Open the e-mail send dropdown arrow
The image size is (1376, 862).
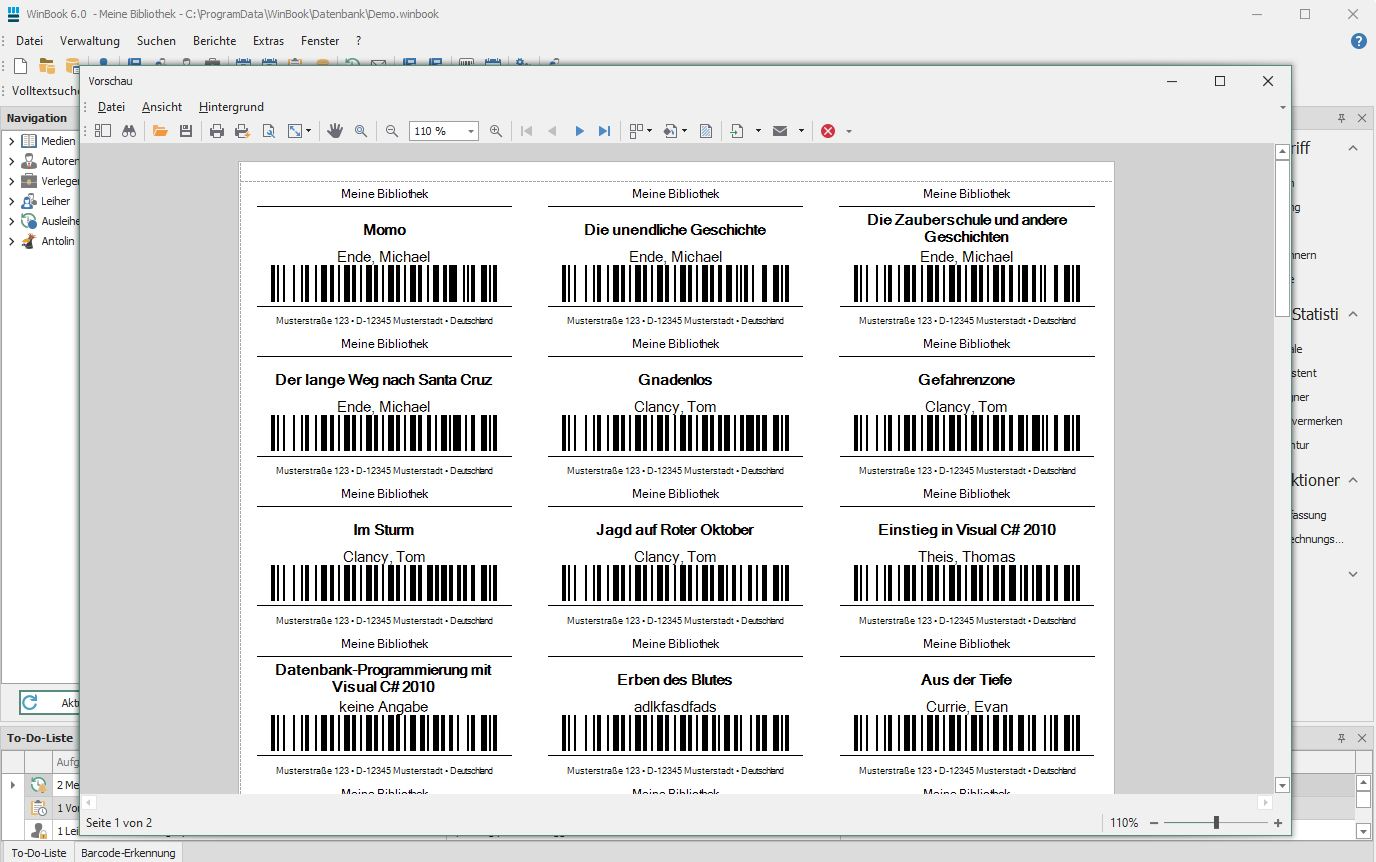(801, 131)
